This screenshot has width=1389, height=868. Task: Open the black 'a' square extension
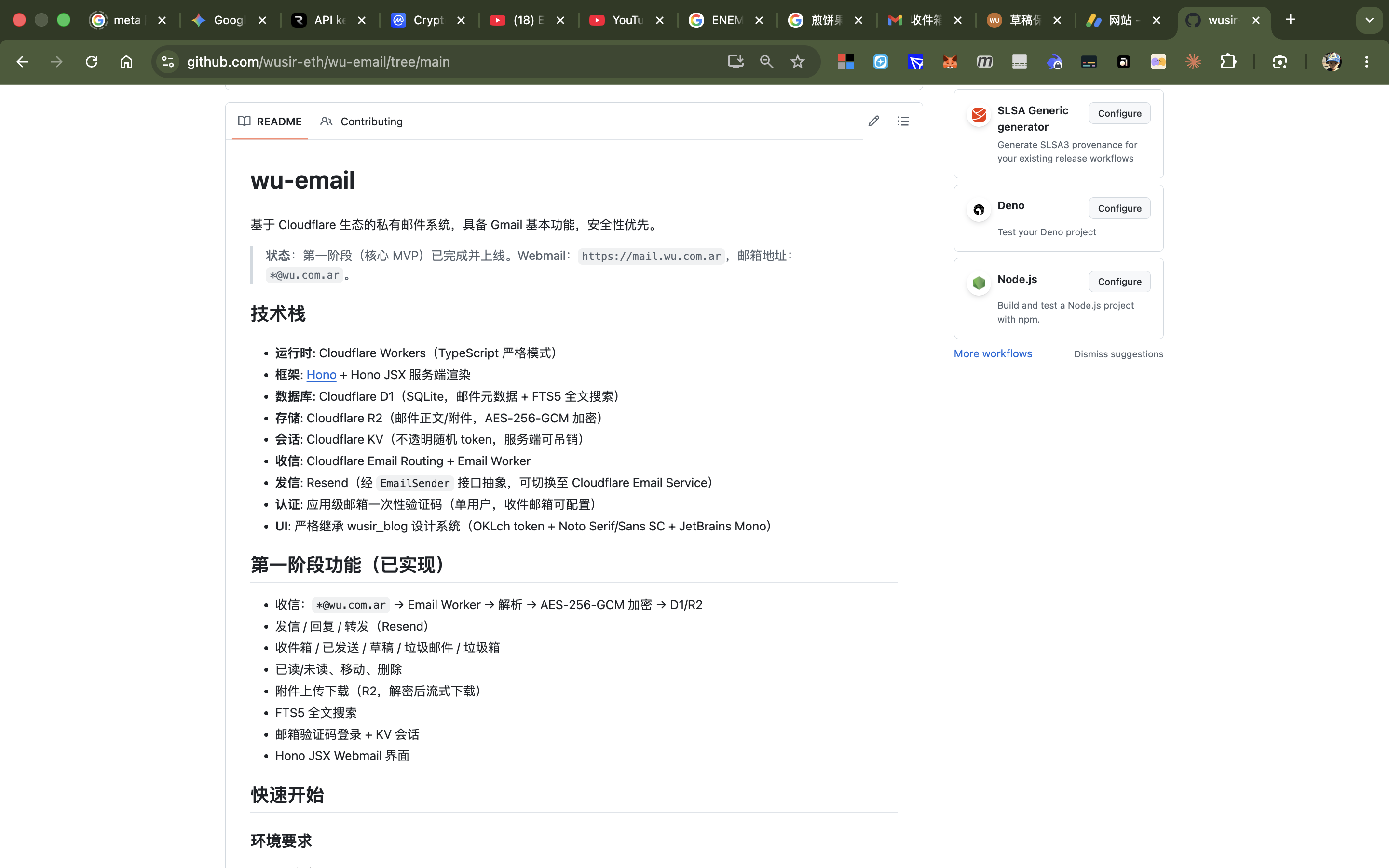pyautogui.click(x=1124, y=61)
